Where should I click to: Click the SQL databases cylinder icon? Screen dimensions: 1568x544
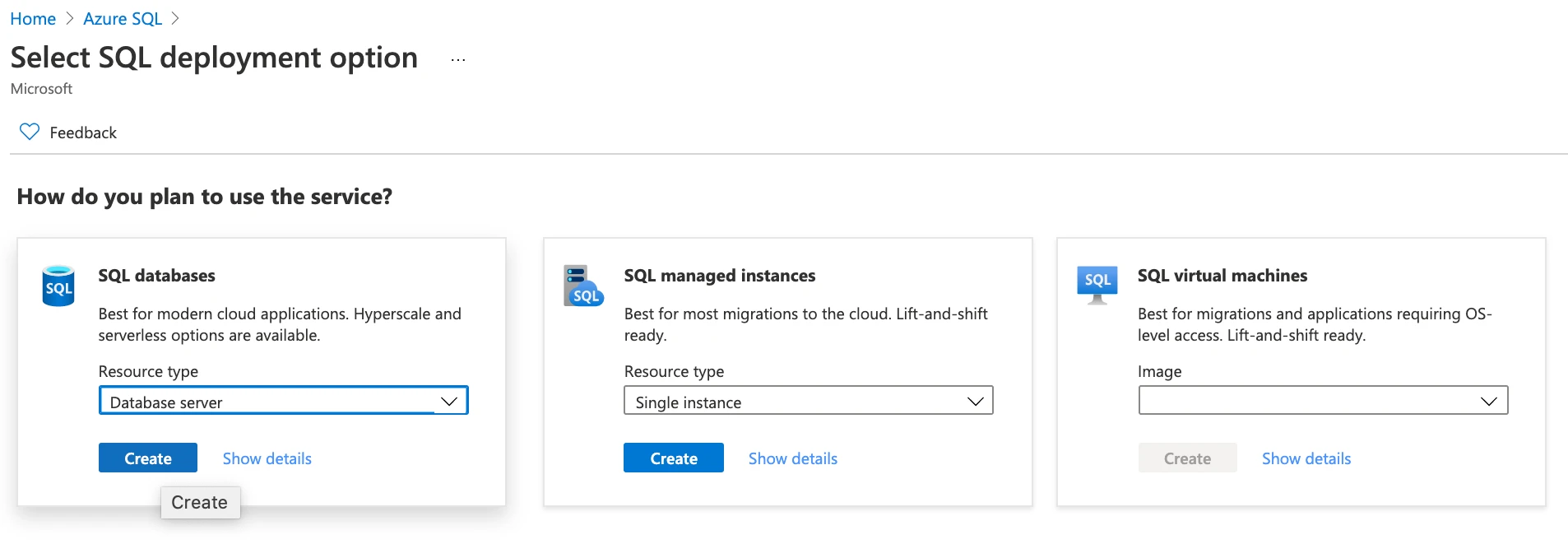58,286
